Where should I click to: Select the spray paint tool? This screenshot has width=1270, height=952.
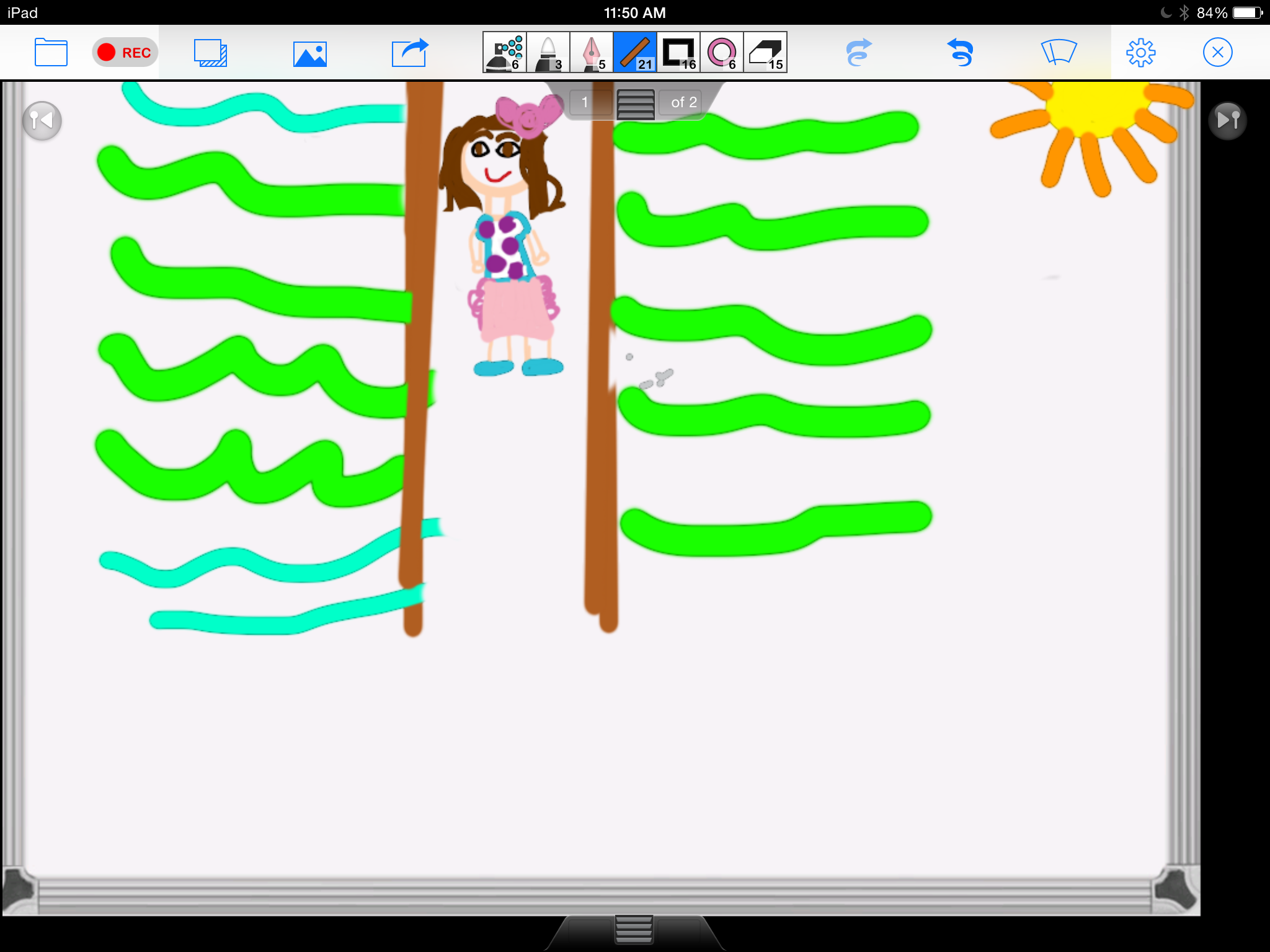click(x=505, y=53)
